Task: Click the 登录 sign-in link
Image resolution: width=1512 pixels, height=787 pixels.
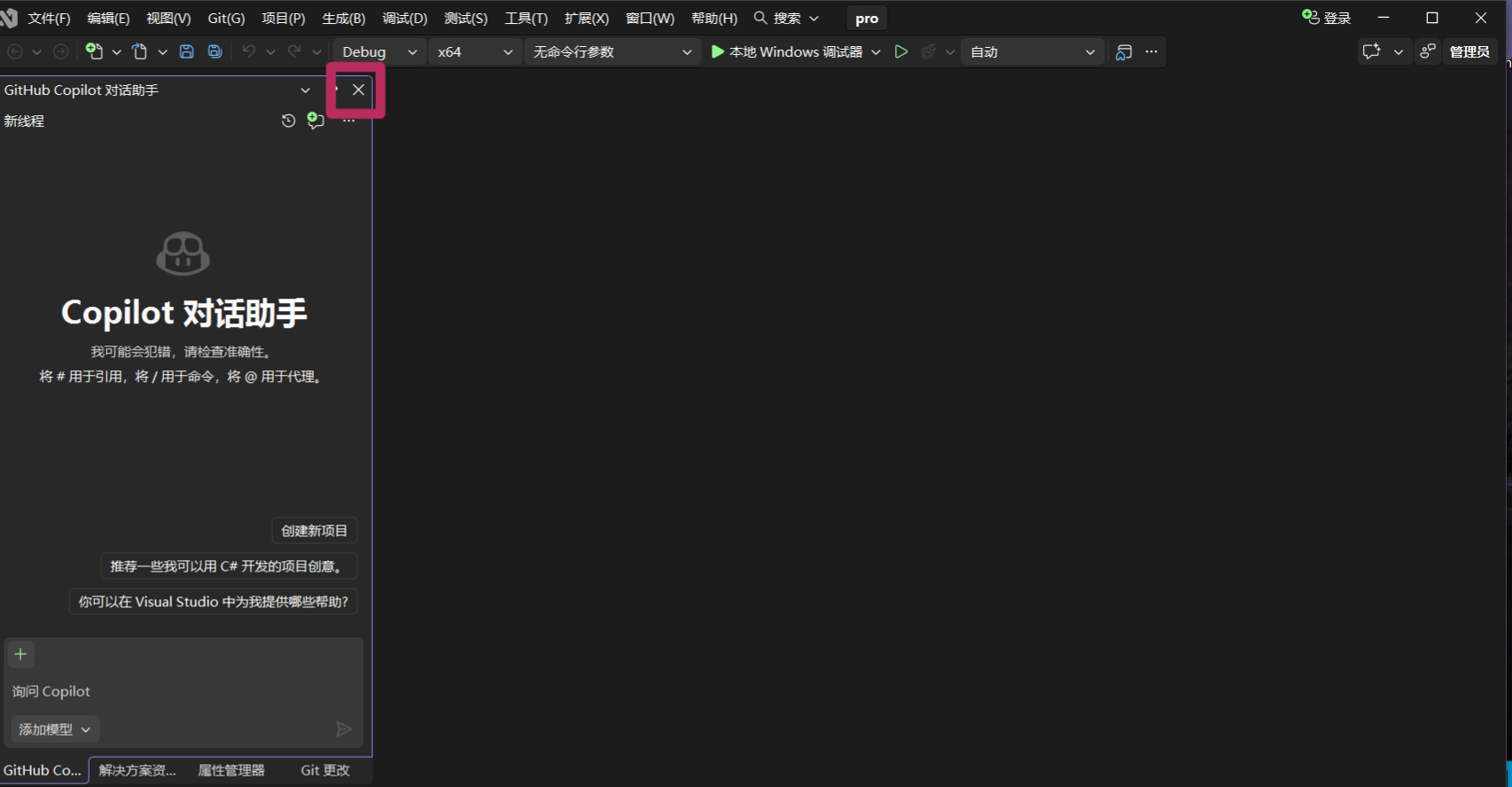Action: pyautogui.click(x=1337, y=19)
